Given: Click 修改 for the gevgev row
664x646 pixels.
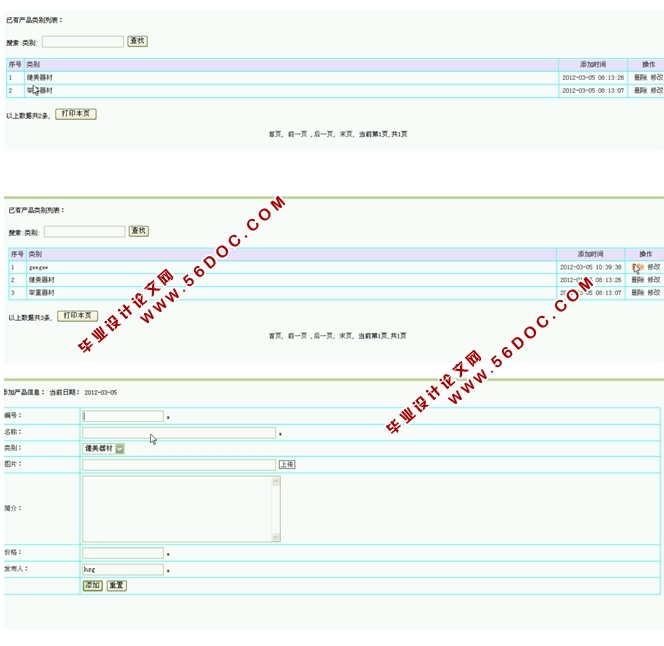Looking at the screenshot, I should tap(654, 267).
